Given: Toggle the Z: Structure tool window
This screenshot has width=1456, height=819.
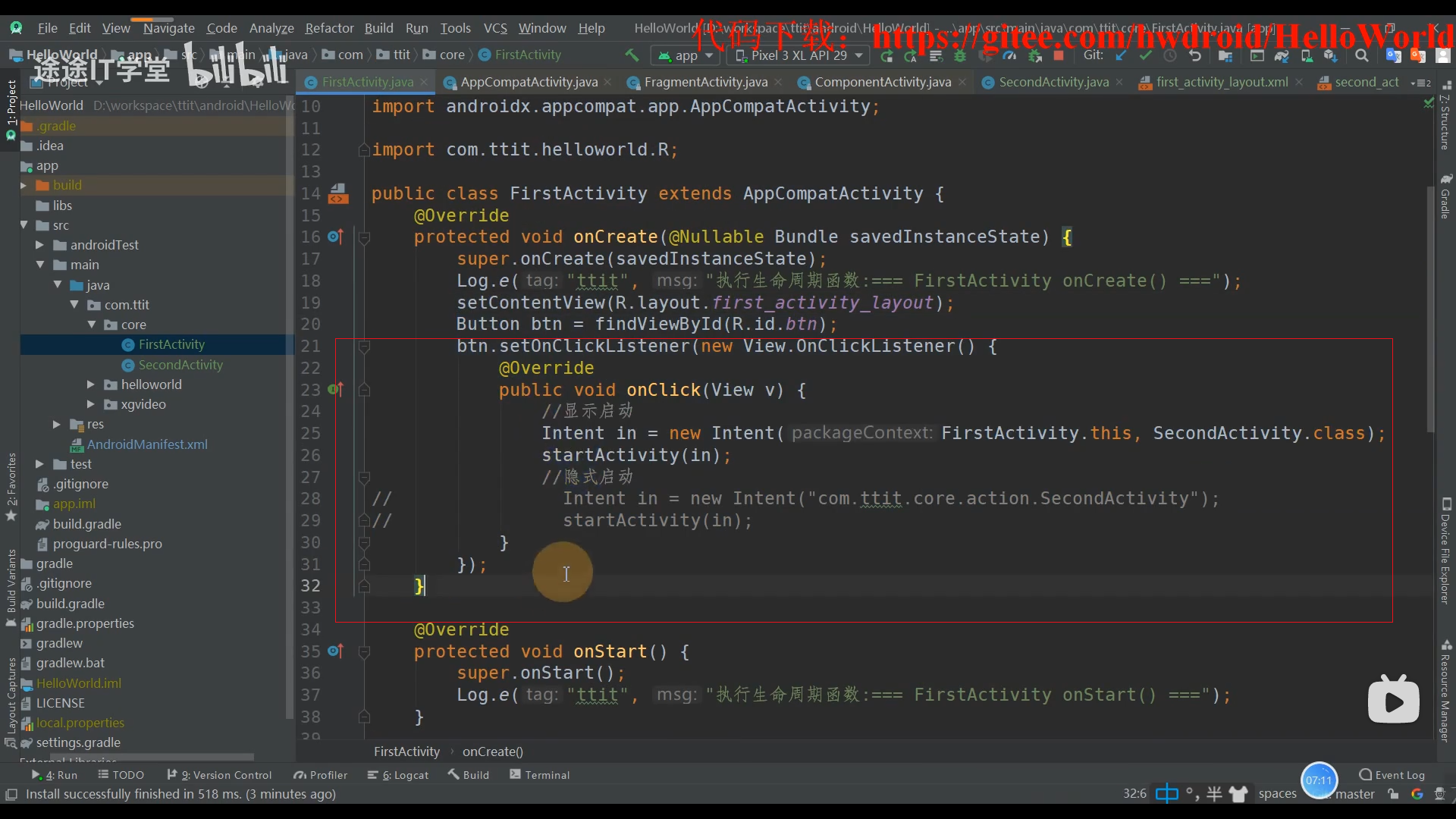Looking at the screenshot, I should (x=1445, y=116).
